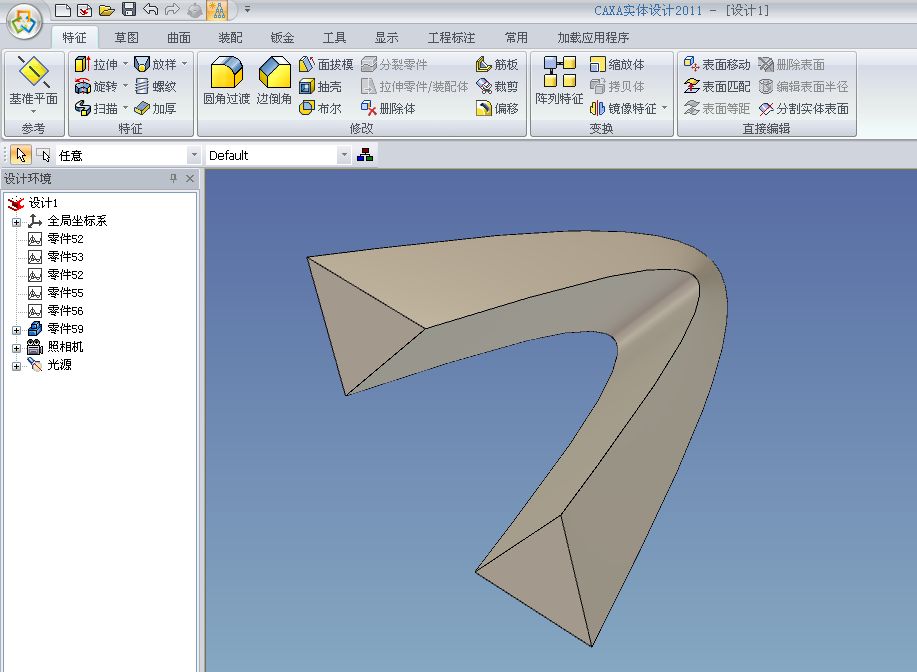The height and width of the screenshot is (672, 917).
Task: Switch to the 草图 ribbon tab
Action: coord(126,38)
